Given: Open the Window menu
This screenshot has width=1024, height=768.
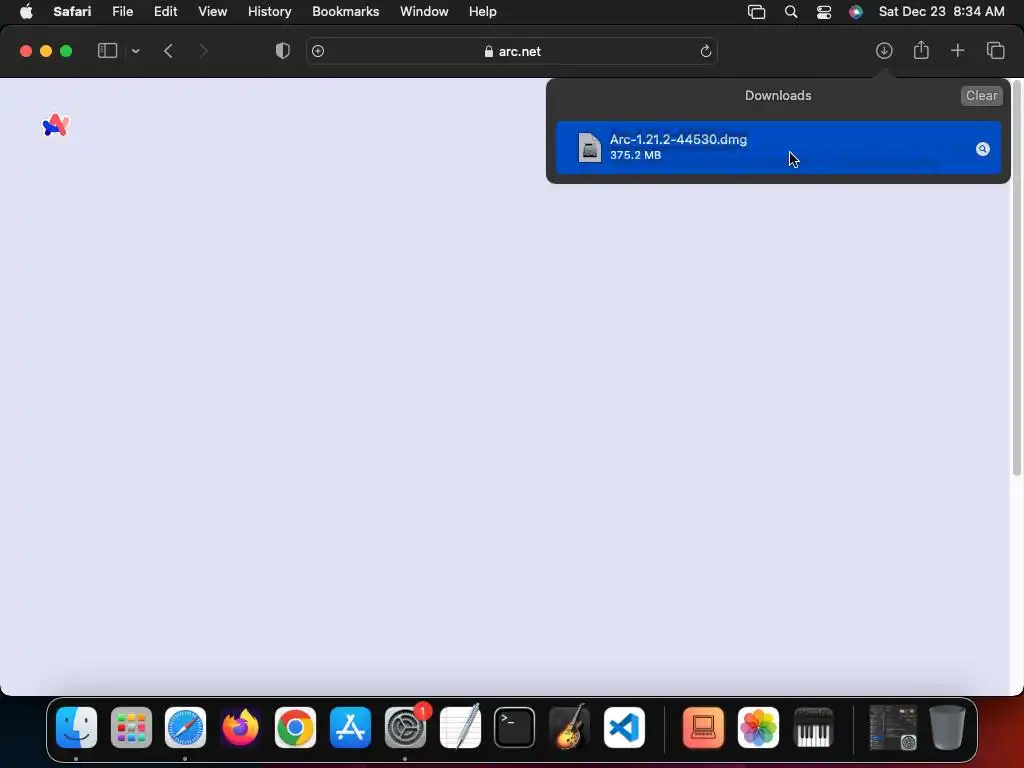Looking at the screenshot, I should [x=424, y=12].
